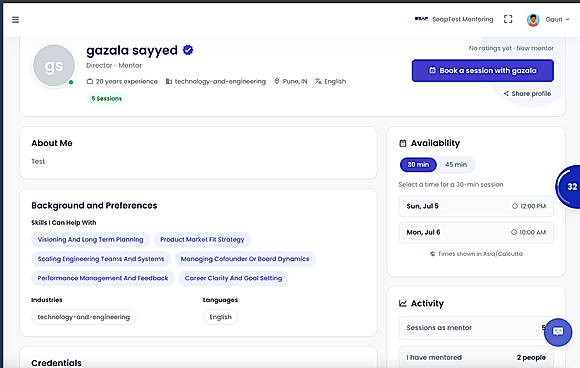This screenshot has height=368, width=580.
Task: Click the green online status dot
Action: point(71,82)
